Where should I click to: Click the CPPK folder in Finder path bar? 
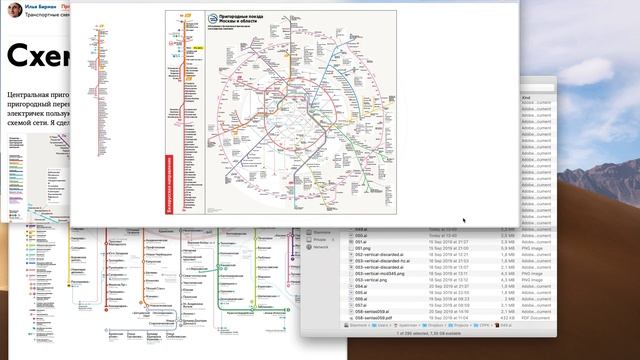click(x=481, y=325)
